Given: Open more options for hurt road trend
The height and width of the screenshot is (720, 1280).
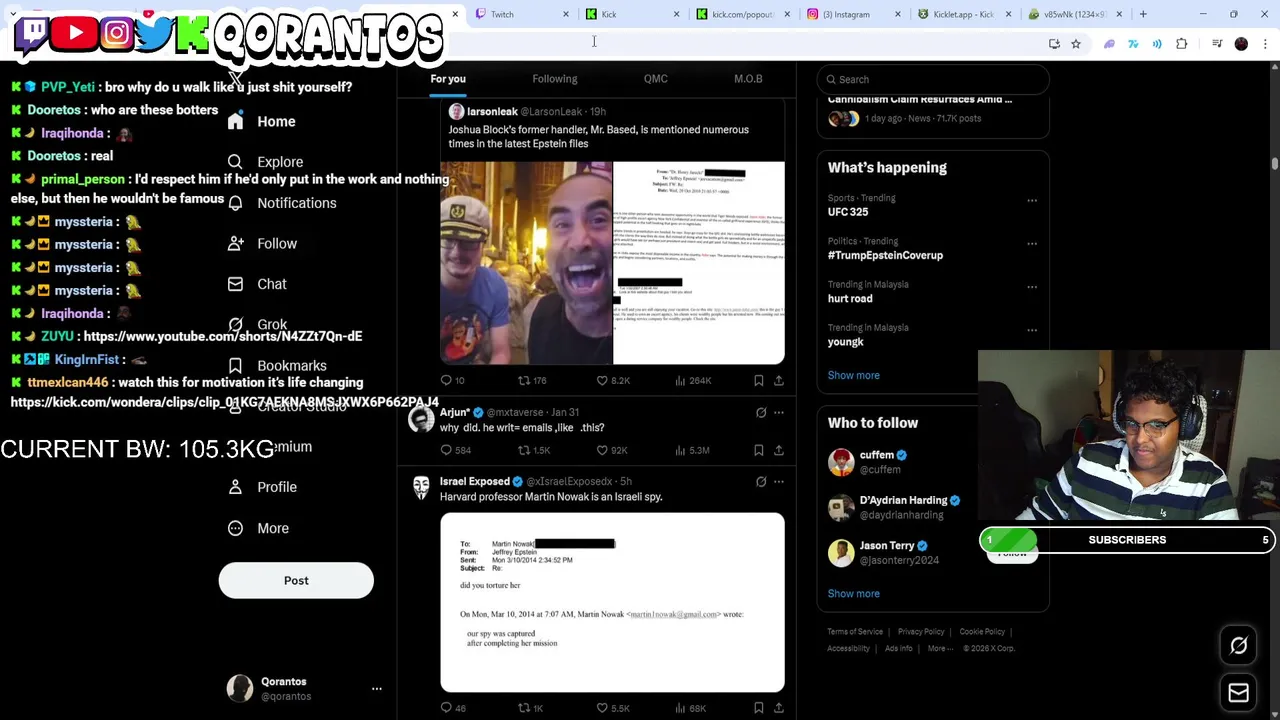Looking at the screenshot, I should pos(1032,286).
